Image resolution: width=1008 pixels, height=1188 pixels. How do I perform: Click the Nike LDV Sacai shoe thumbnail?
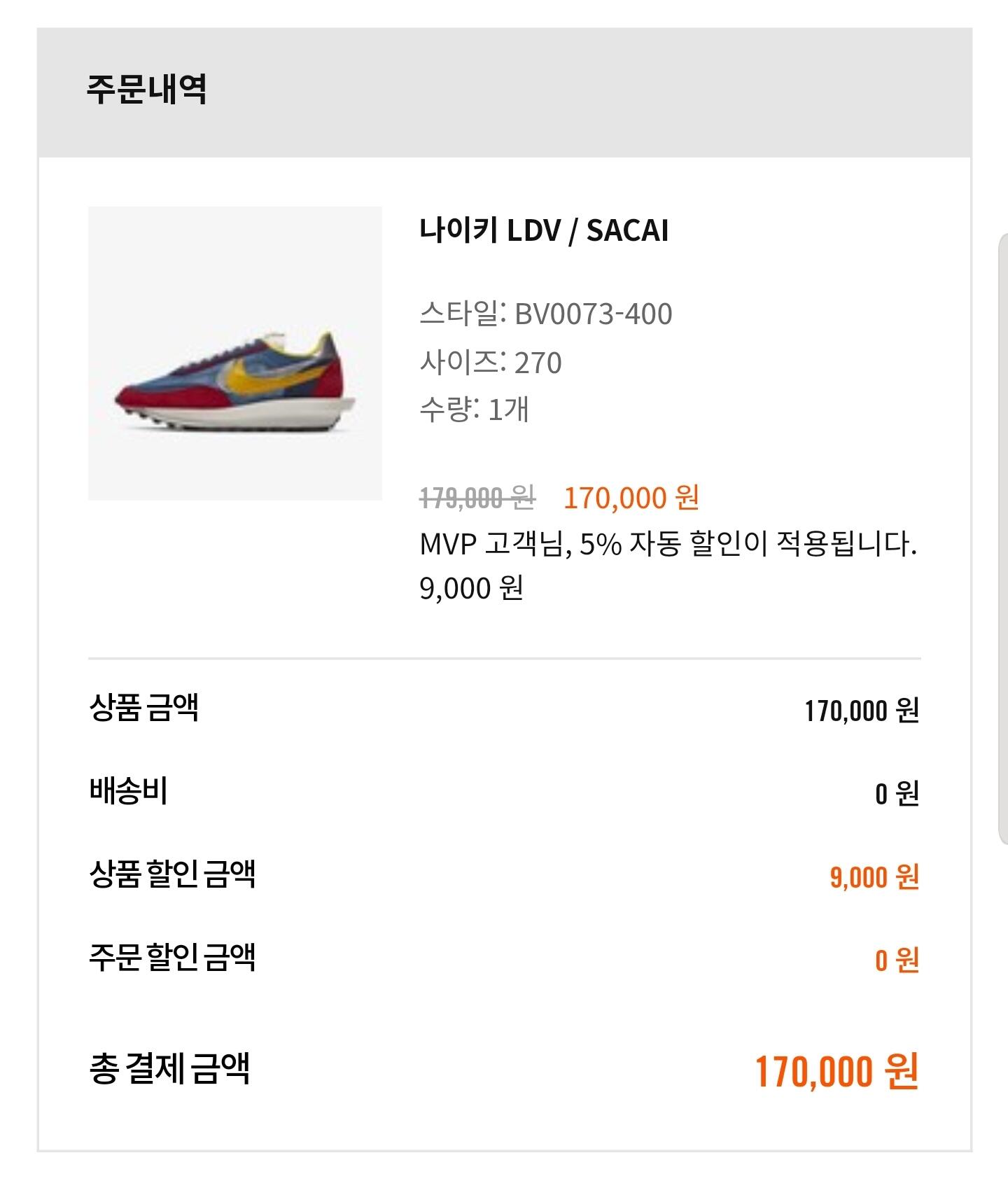pos(234,353)
